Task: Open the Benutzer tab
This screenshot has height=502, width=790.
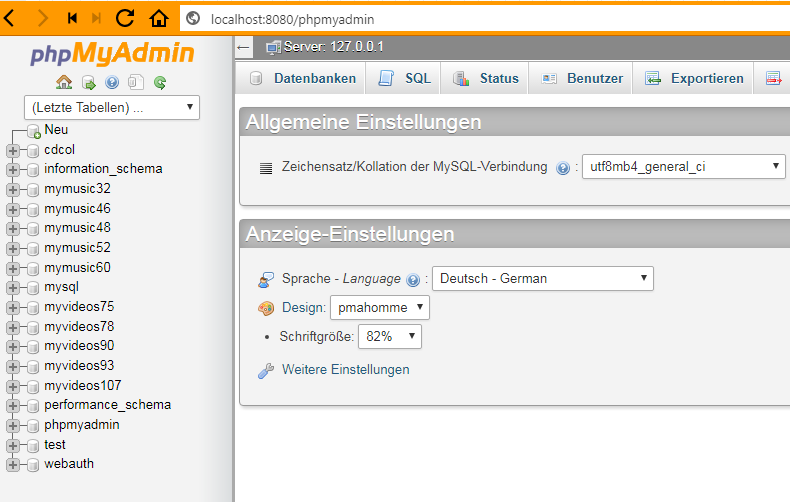Action: 582,78
